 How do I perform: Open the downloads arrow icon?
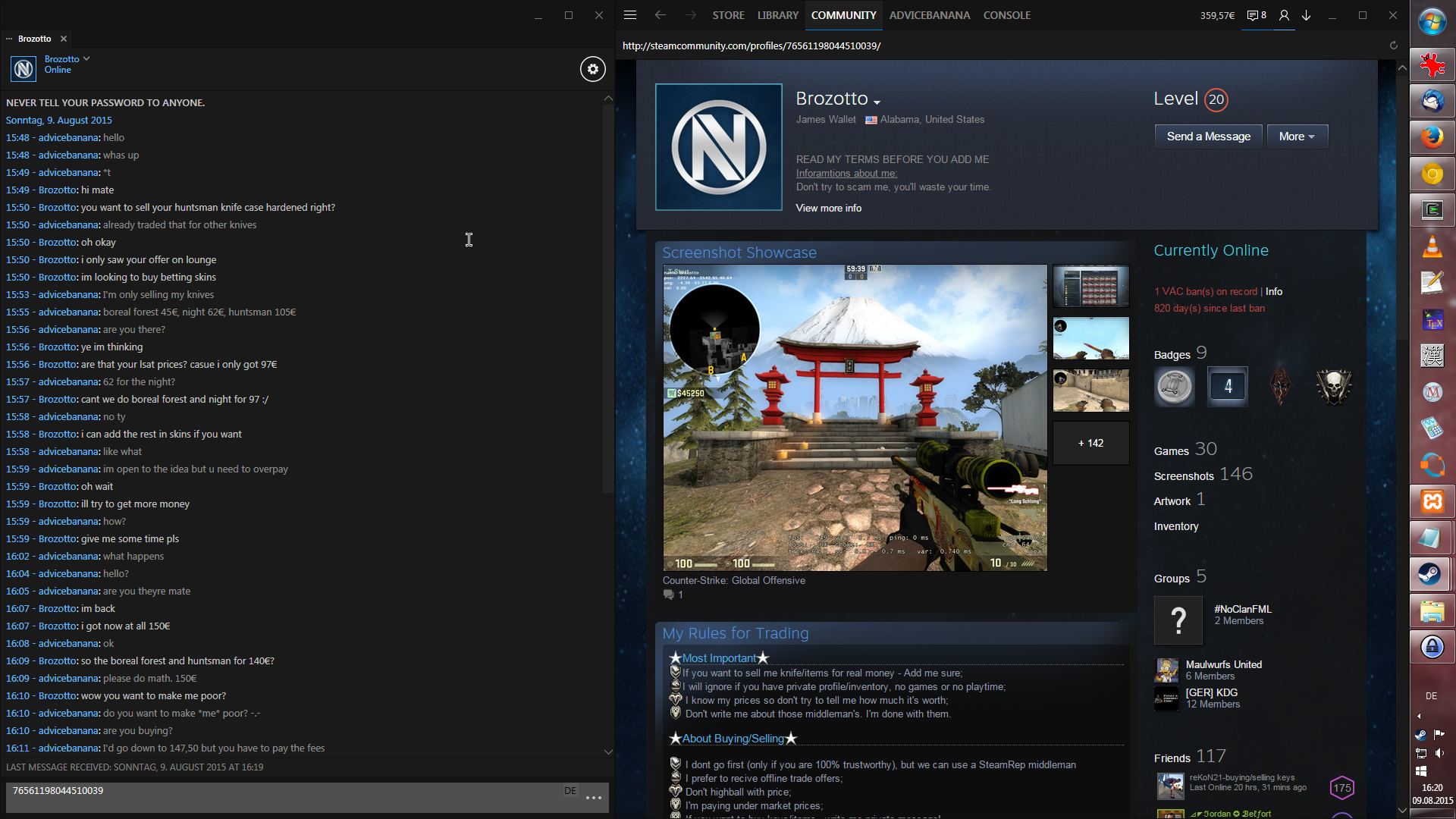coord(1307,15)
